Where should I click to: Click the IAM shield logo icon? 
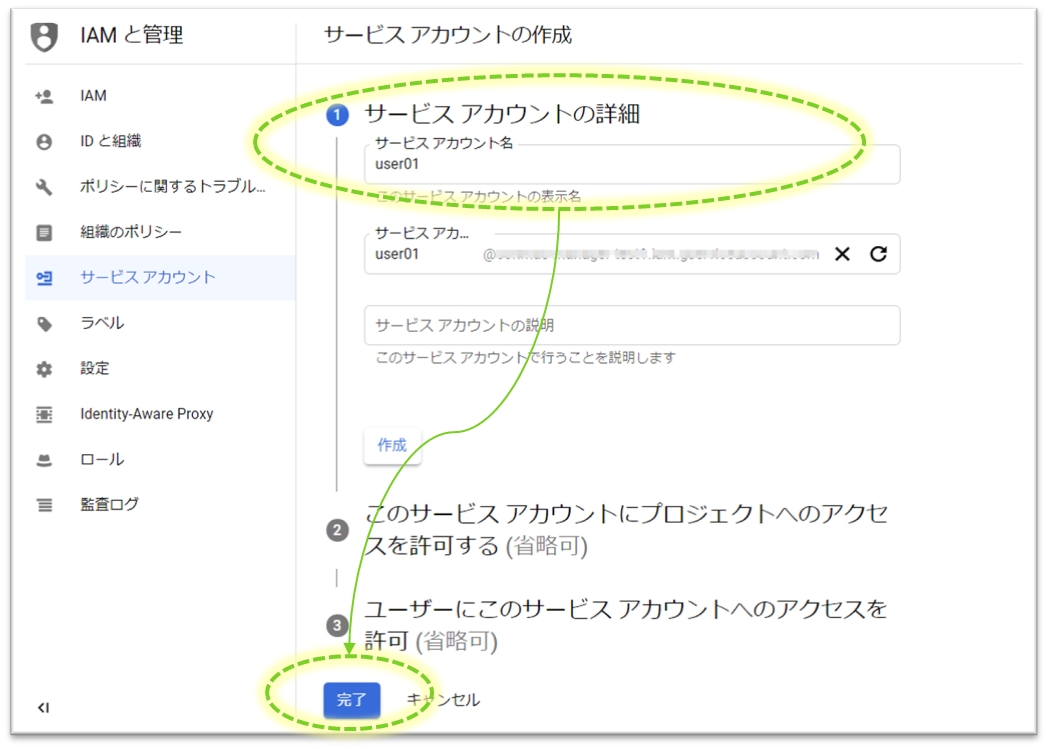44,37
